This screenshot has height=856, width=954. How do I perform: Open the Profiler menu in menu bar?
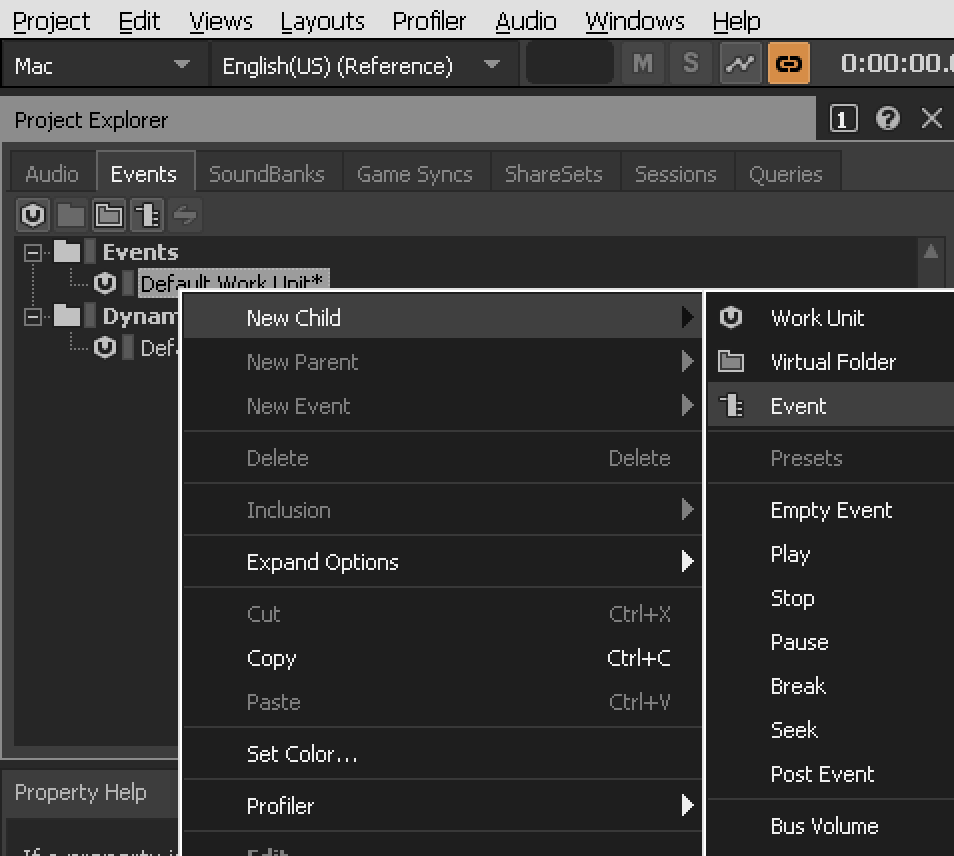coord(429,21)
